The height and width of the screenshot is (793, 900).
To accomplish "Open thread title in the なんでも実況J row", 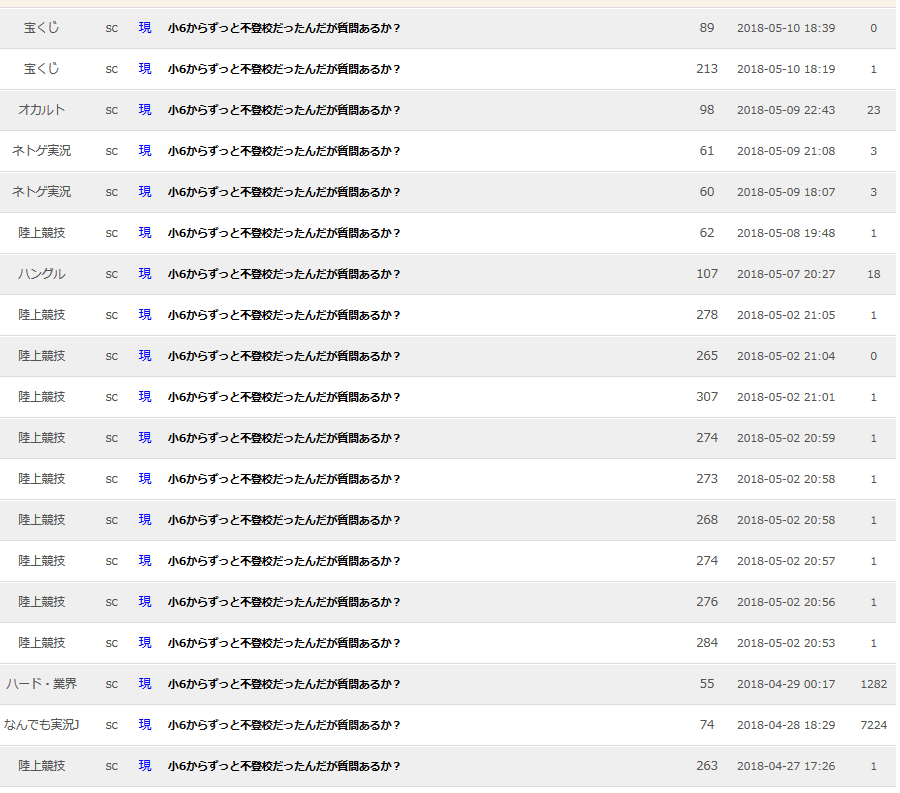I will (284, 725).
